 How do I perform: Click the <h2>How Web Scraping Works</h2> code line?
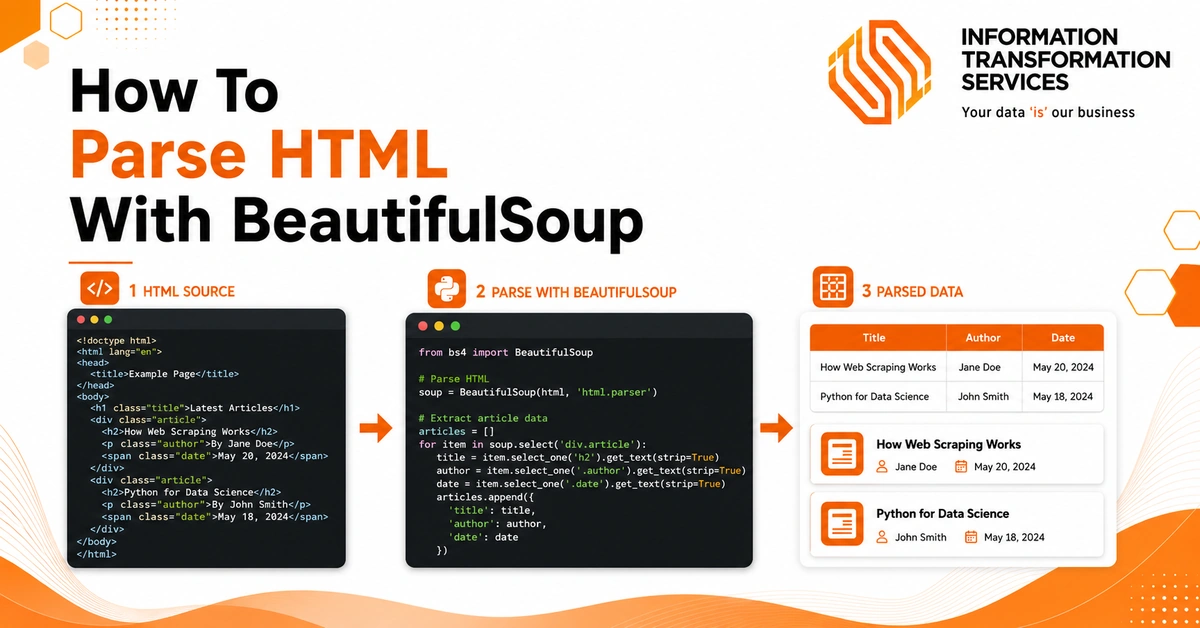pos(189,431)
